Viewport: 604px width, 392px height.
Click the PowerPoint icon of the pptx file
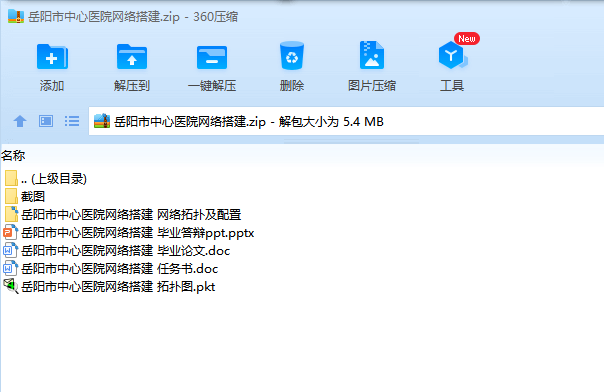point(10,233)
